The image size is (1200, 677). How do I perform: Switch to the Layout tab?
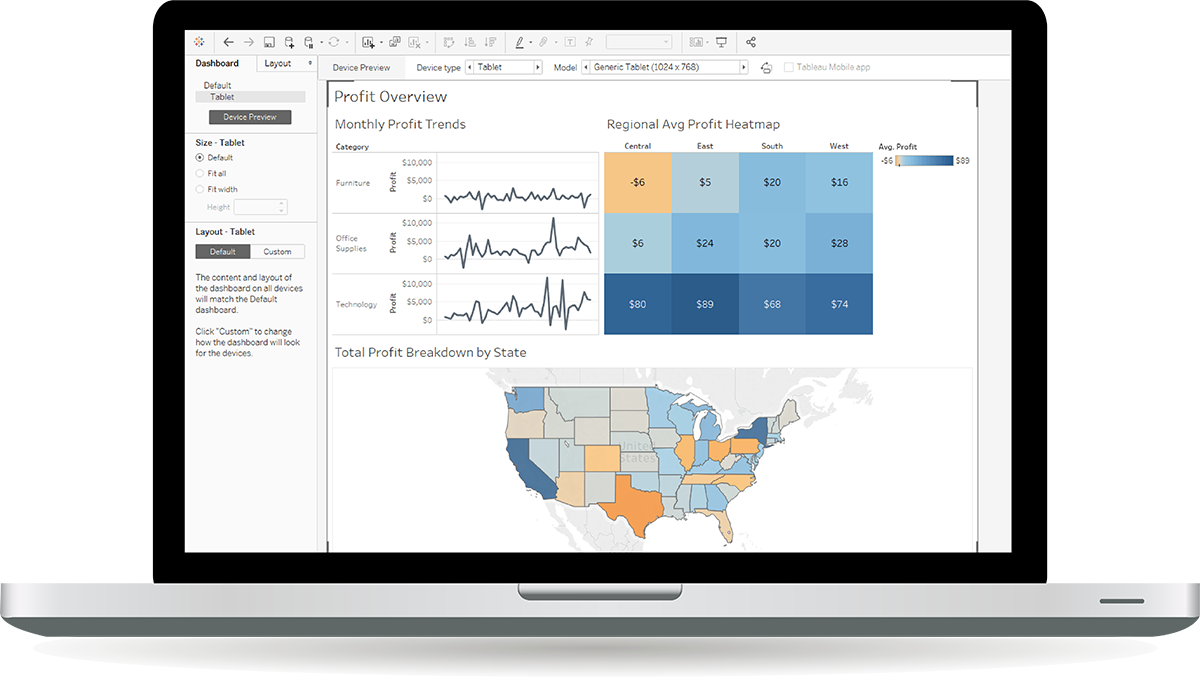tap(279, 63)
